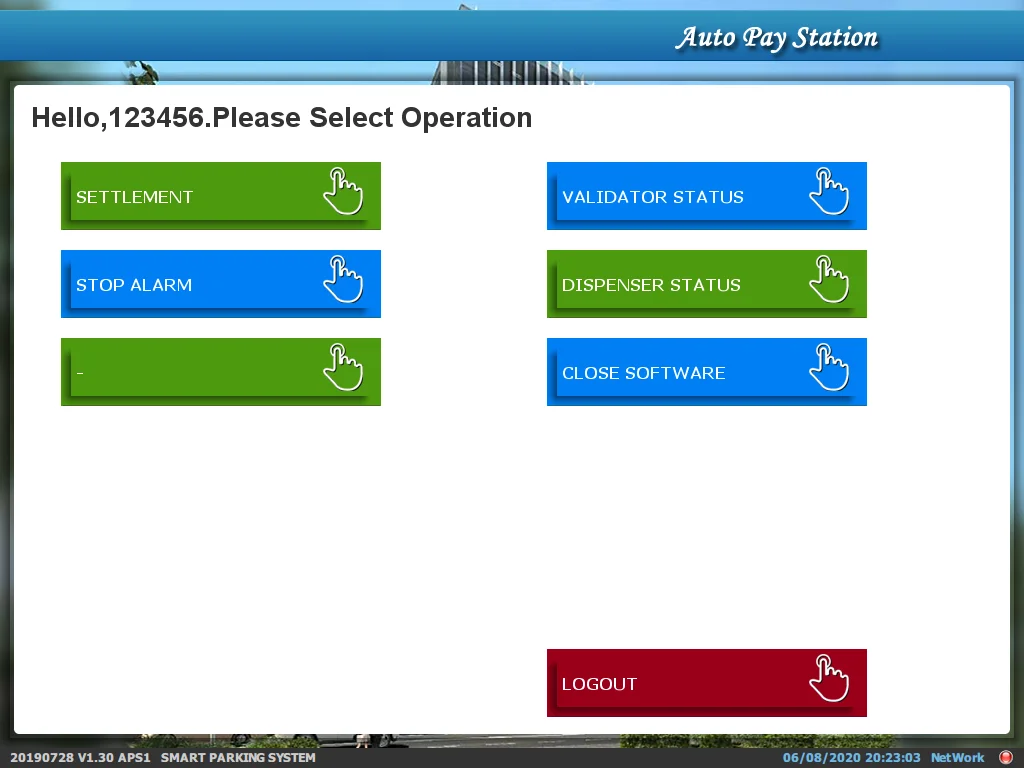Select CLOSE SOFTWARE

coord(707,372)
